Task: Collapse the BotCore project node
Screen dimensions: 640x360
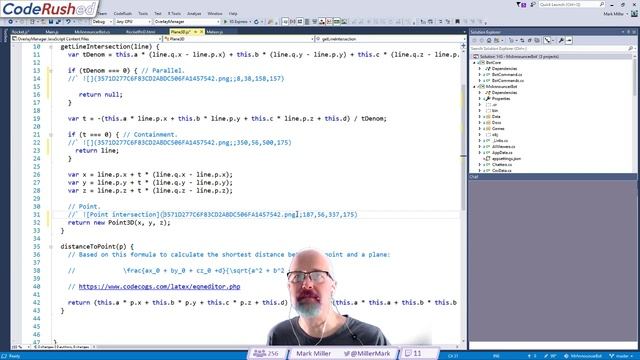Action: (475, 63)
